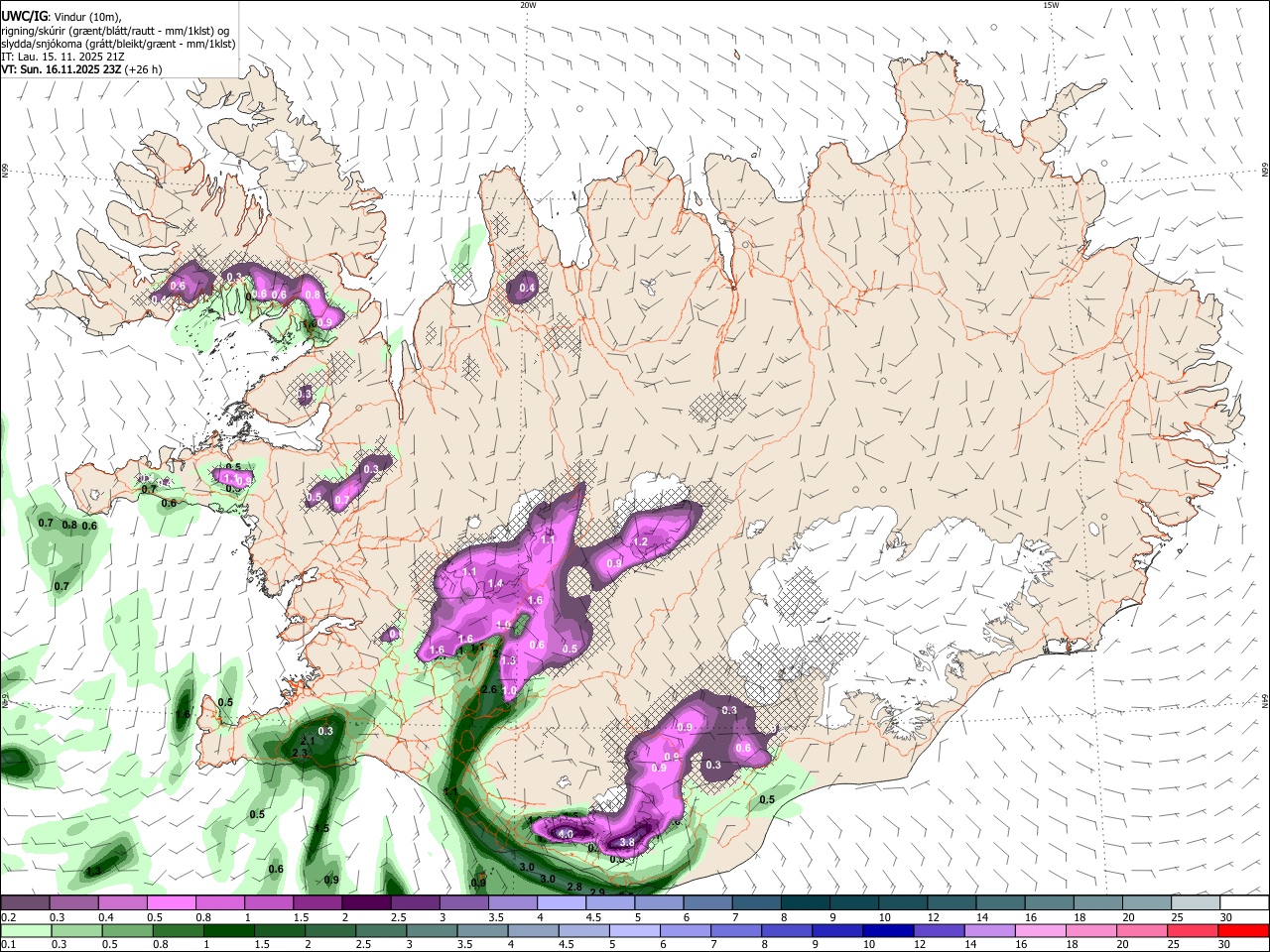Viewport: 1270px width, 952px height.
Task: Pick the 1.5 purple swatch in the upper legend
Action: [x=317, y=903]
